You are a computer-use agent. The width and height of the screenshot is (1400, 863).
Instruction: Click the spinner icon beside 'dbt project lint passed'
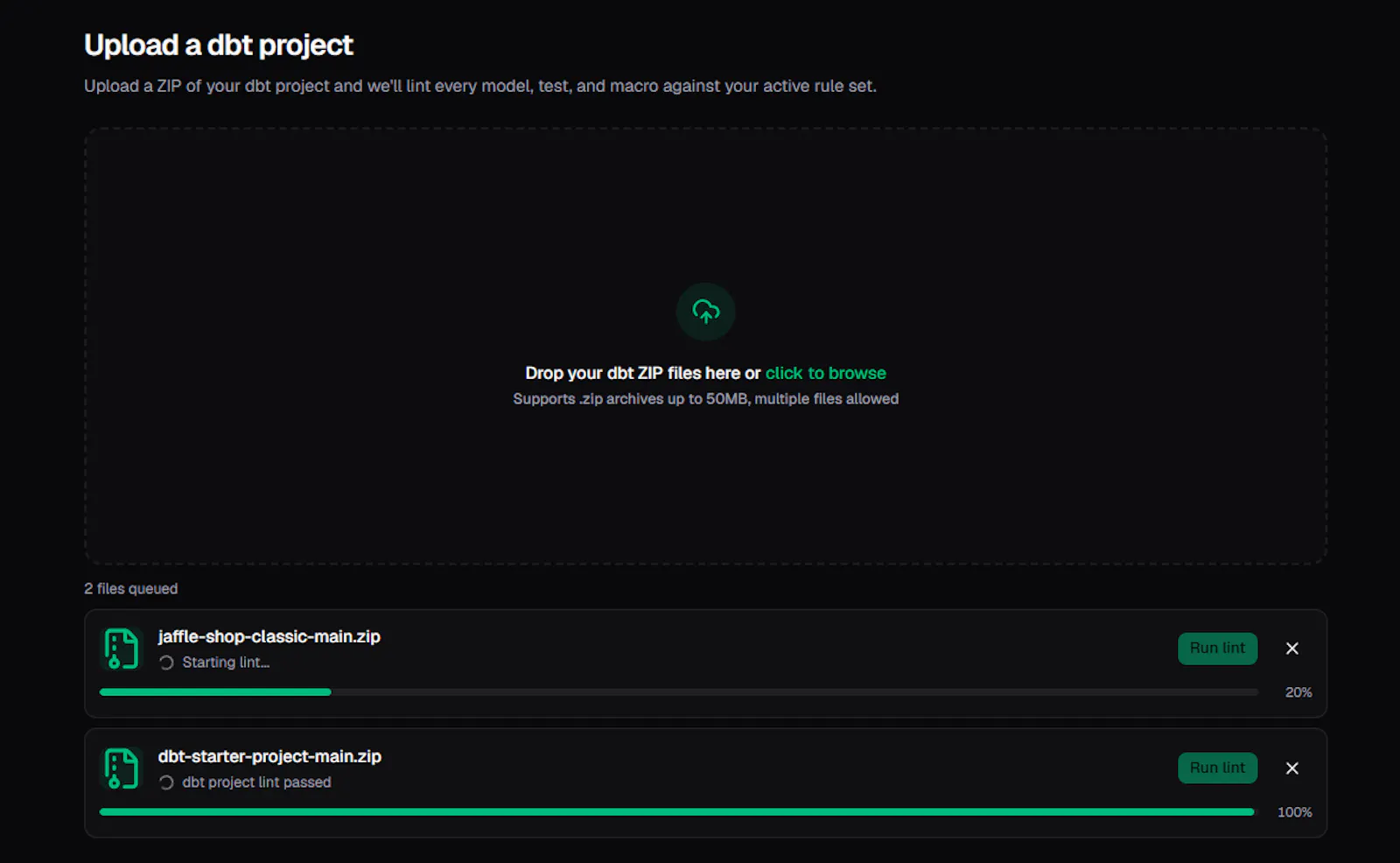point(166,782)
